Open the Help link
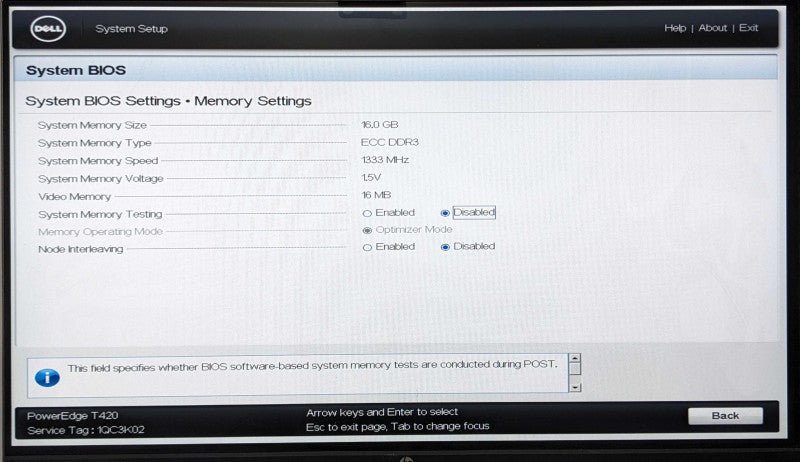800x462 pixels. point(675,28)
